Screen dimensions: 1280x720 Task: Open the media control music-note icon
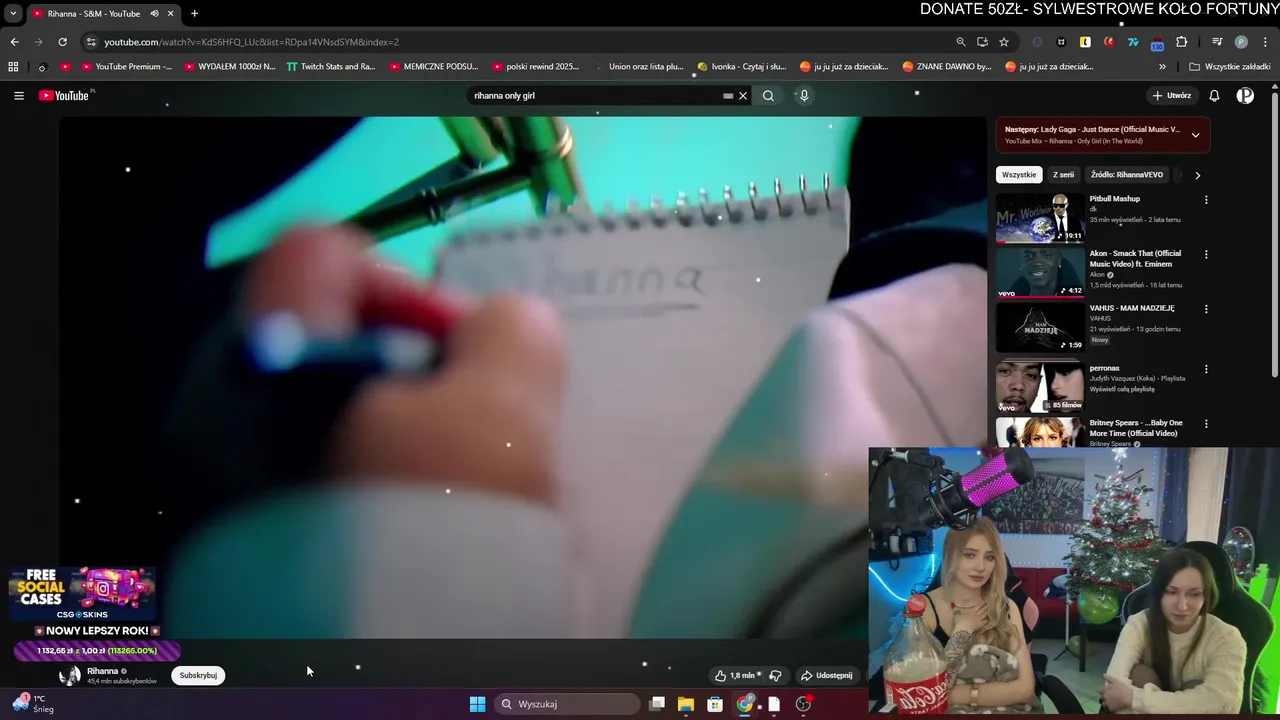coord(1217,42)
